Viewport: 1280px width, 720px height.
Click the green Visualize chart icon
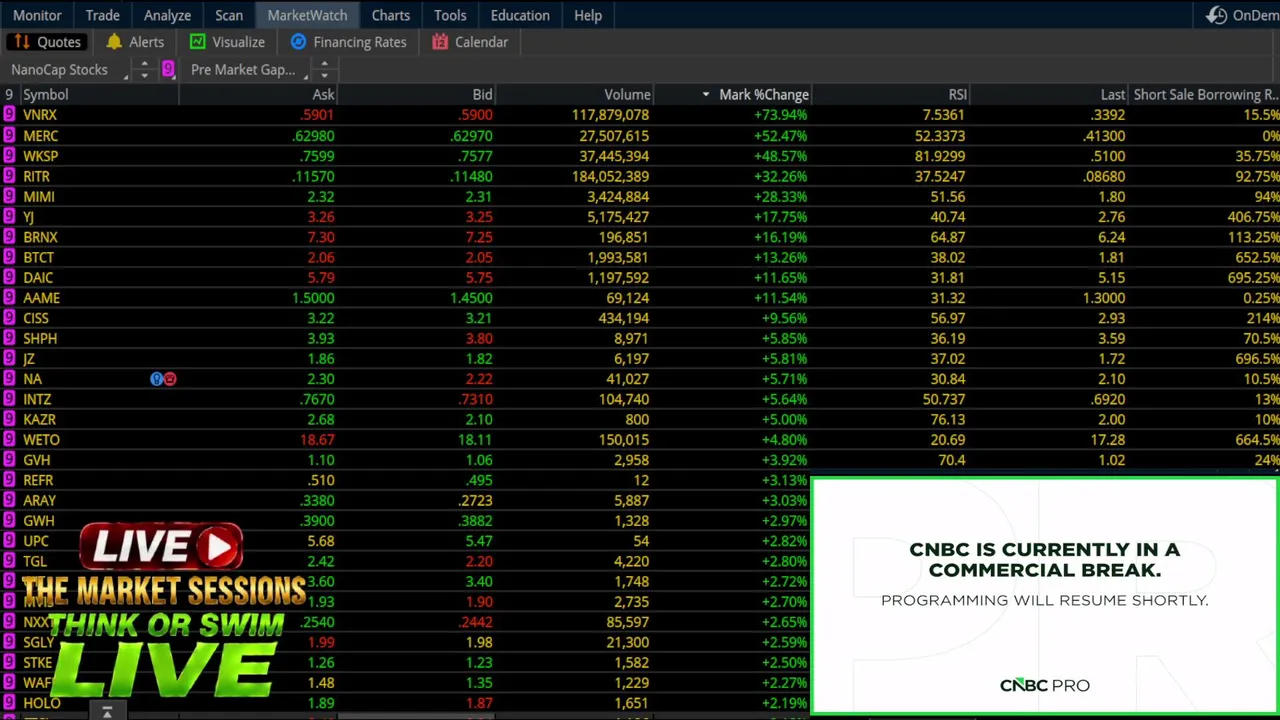click(x=197, y=42)
